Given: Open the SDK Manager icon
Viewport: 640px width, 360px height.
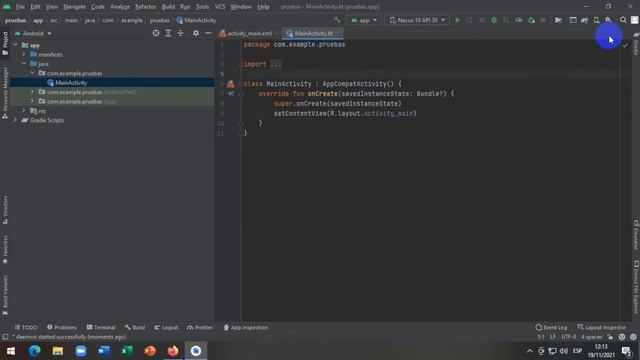Looking at the screenshot, I should pyautogui.click(x=608, y=20).
